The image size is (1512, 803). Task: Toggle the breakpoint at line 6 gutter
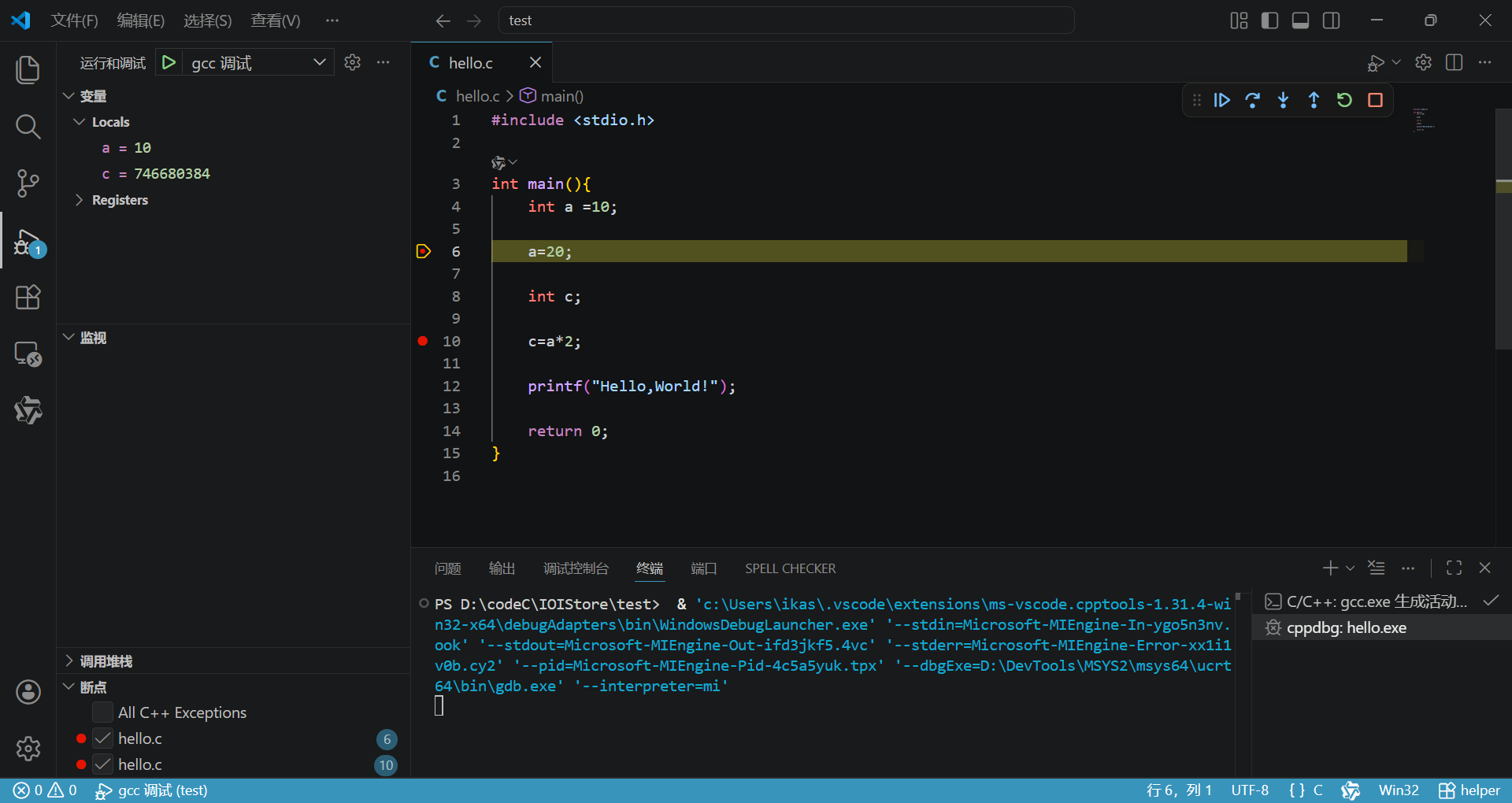point(423,251)
